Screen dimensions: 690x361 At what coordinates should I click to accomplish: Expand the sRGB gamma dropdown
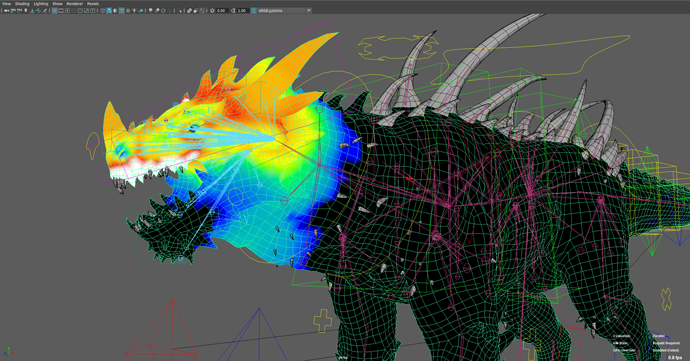pos(285,10)
